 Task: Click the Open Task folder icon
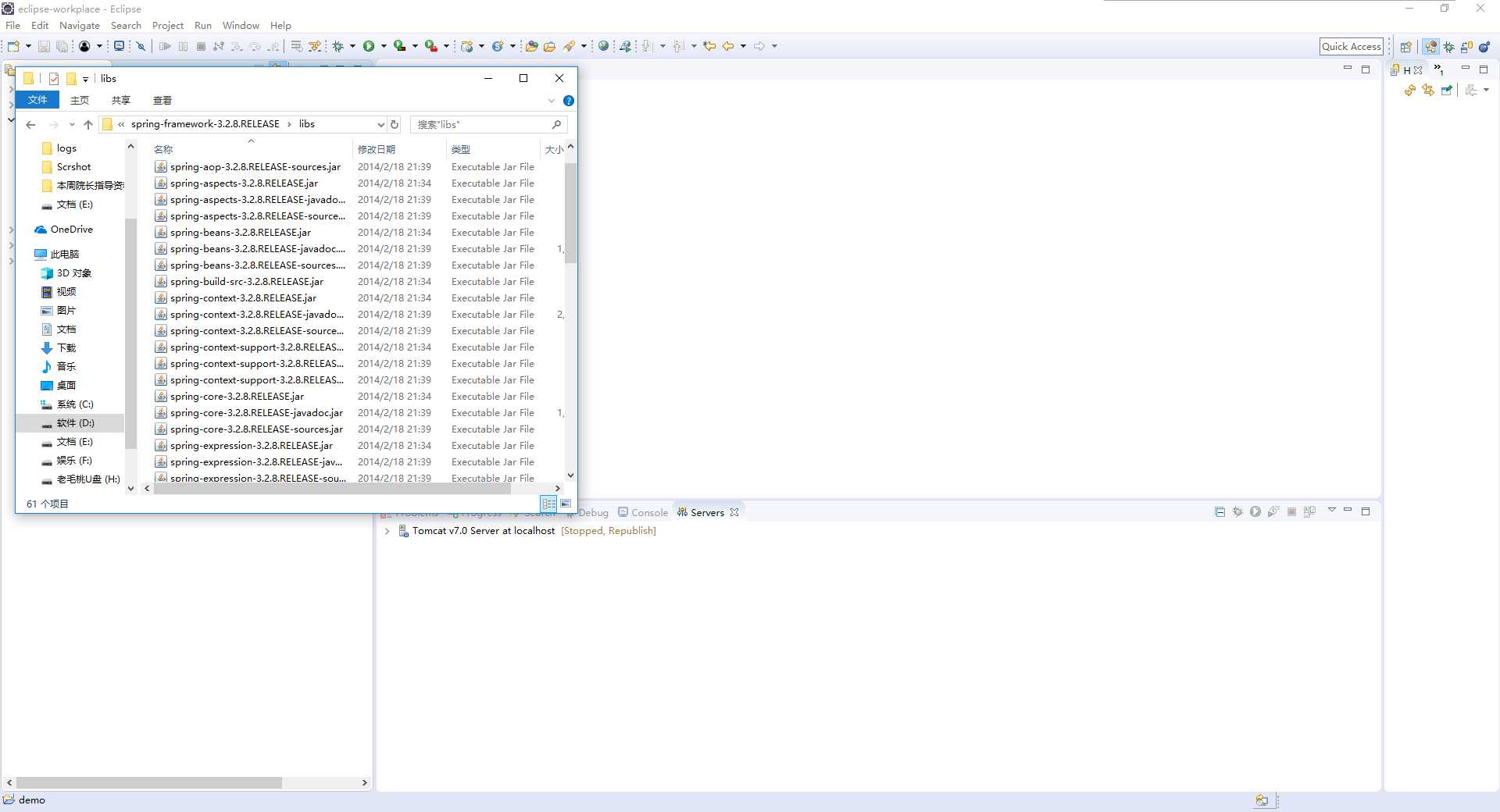(549, 46)
